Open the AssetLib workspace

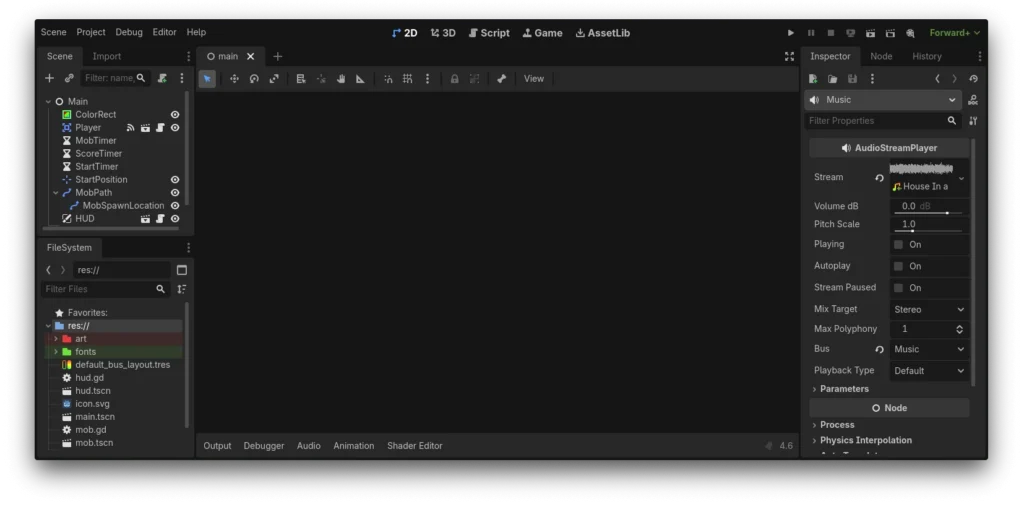pyautogui.click(x=603, y=33)
